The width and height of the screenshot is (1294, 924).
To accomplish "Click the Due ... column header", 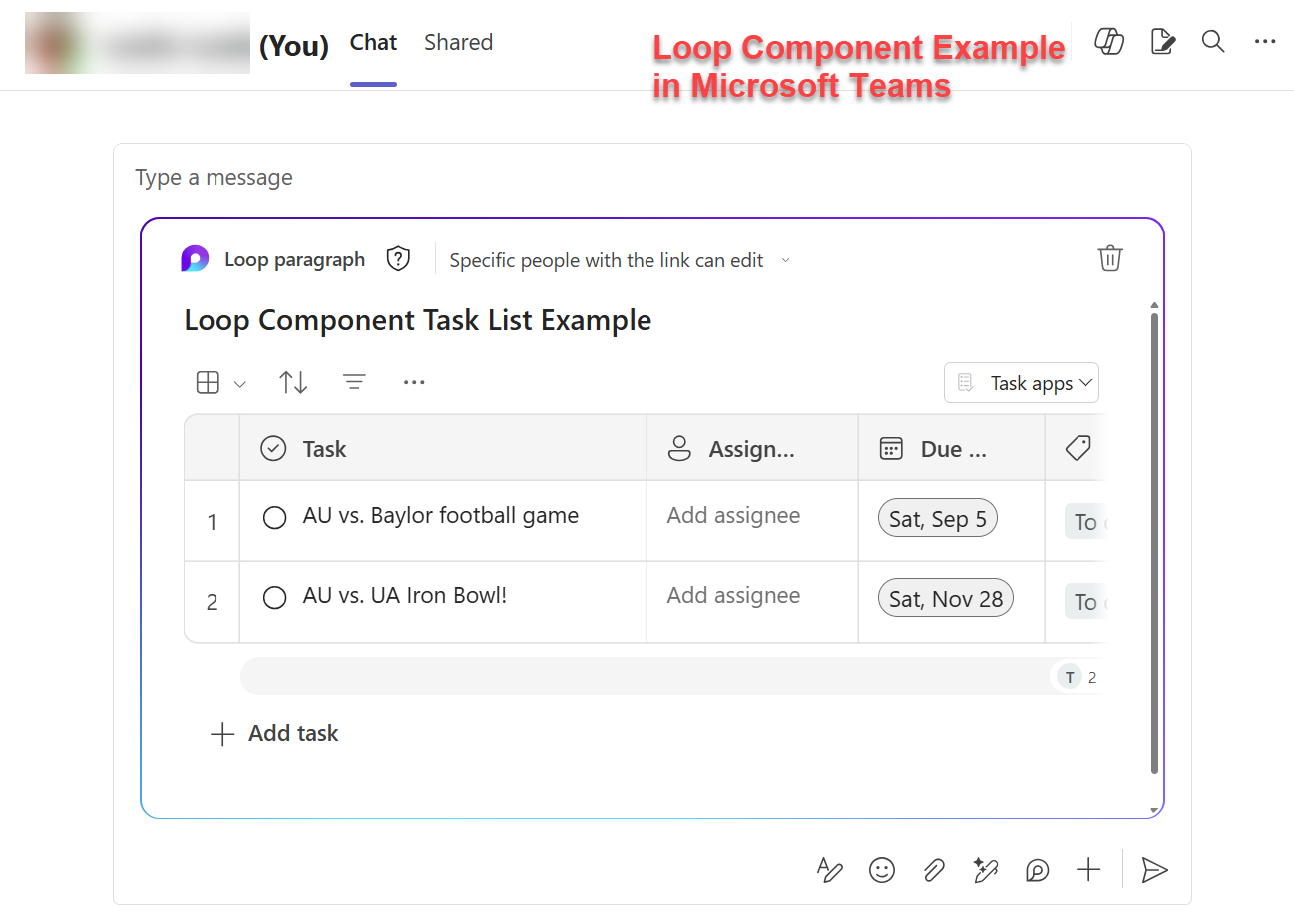I will [951, 448].
